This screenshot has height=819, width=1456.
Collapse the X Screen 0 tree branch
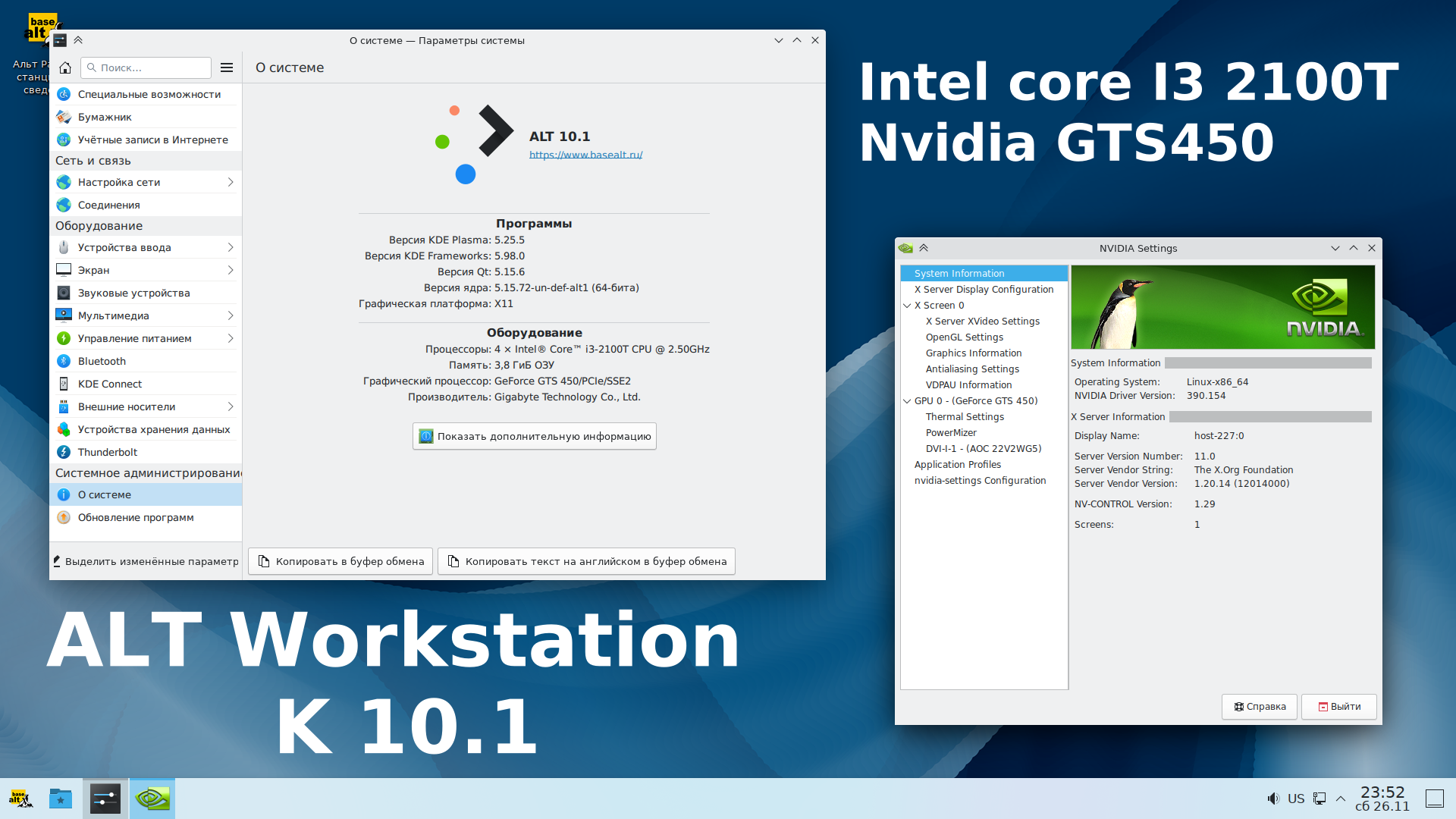(908, 305)
